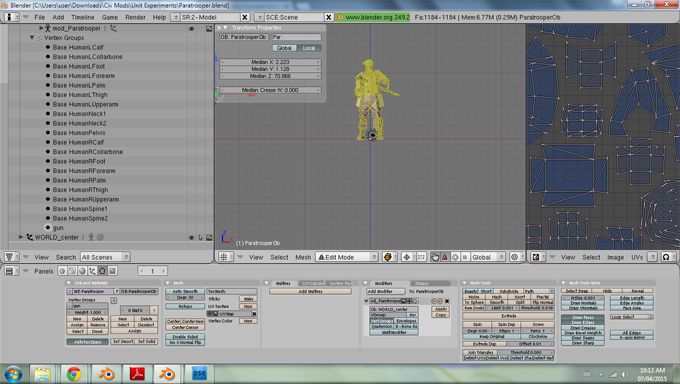This screenshot has height=384, width=680.
Task: Toggle X-axis mirror option
Action: pos(631,337)
